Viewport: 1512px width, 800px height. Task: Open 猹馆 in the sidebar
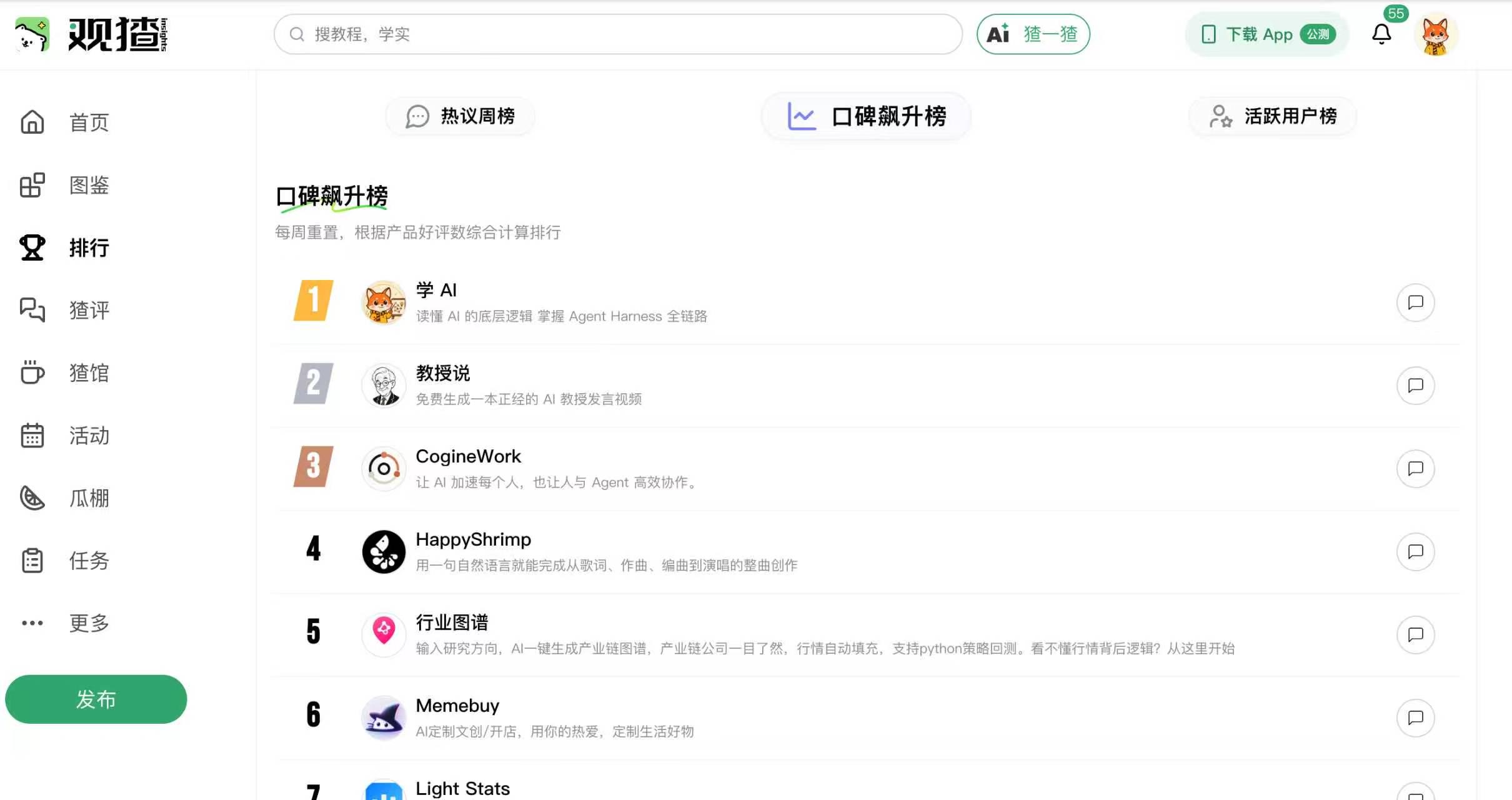(89, 372)
